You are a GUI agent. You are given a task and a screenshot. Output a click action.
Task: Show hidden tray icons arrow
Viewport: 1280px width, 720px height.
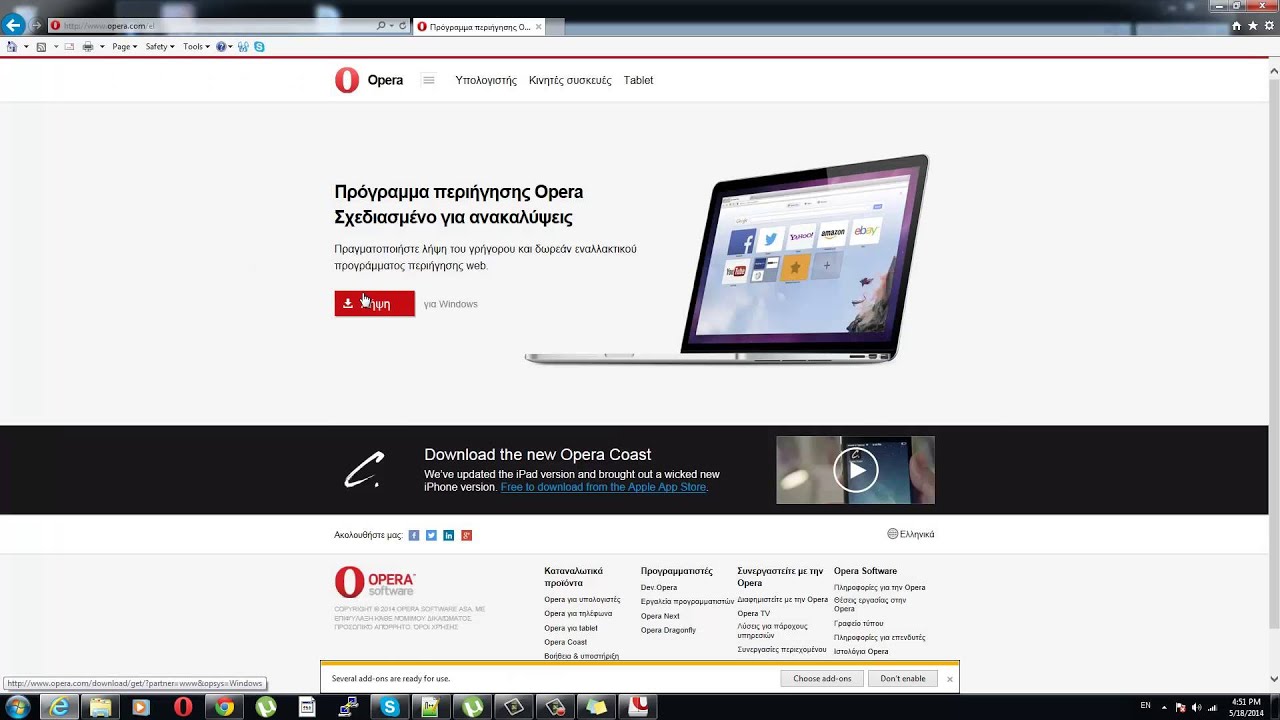(x=1164, y=707)
